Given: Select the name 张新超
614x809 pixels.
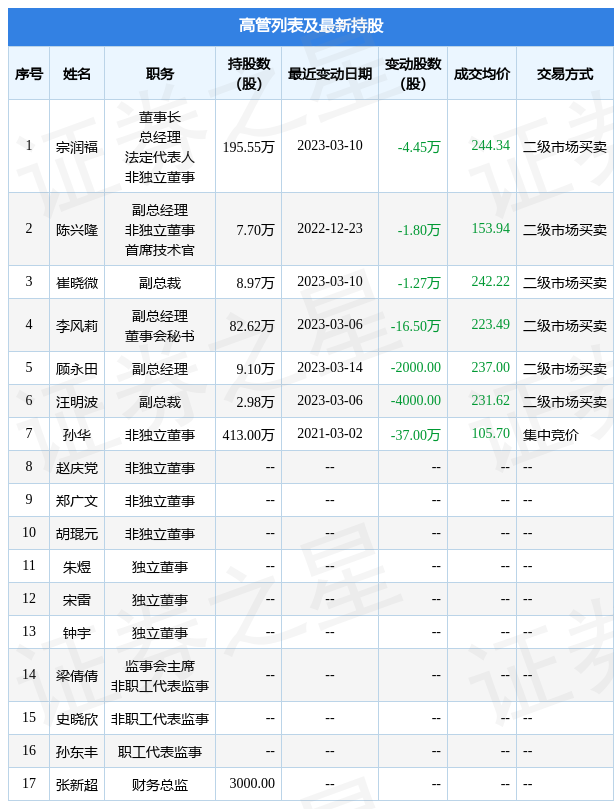Looking at the screenshot, I should click(77, 784).
